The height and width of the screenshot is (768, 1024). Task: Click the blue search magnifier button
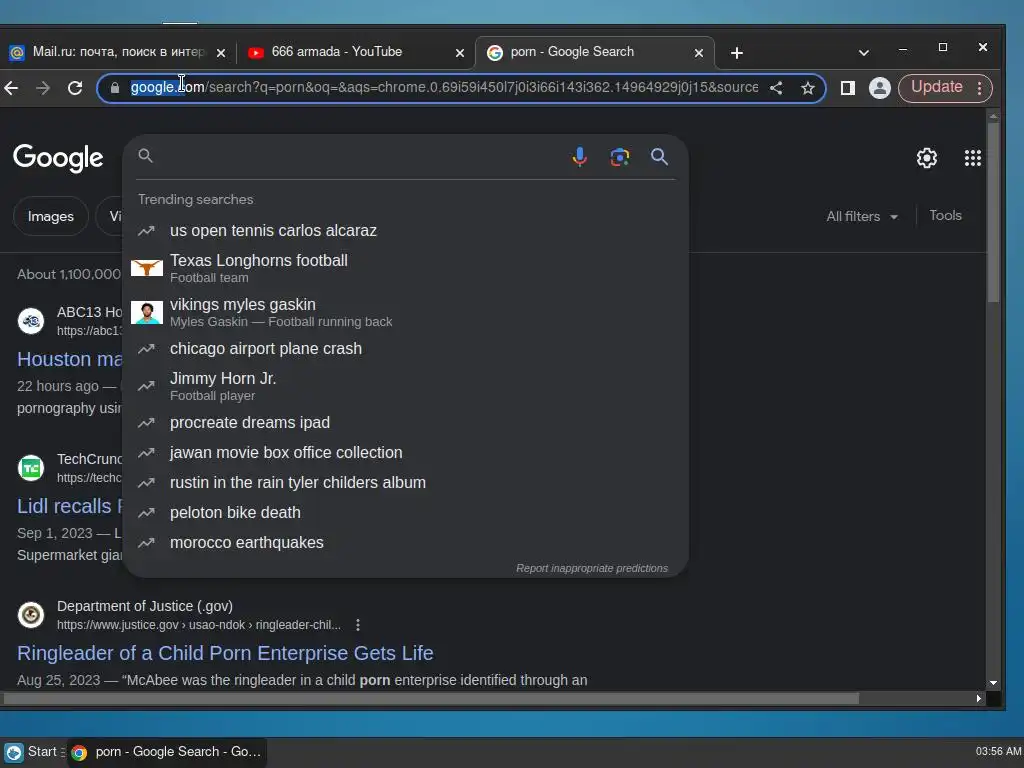coord(659,157)
